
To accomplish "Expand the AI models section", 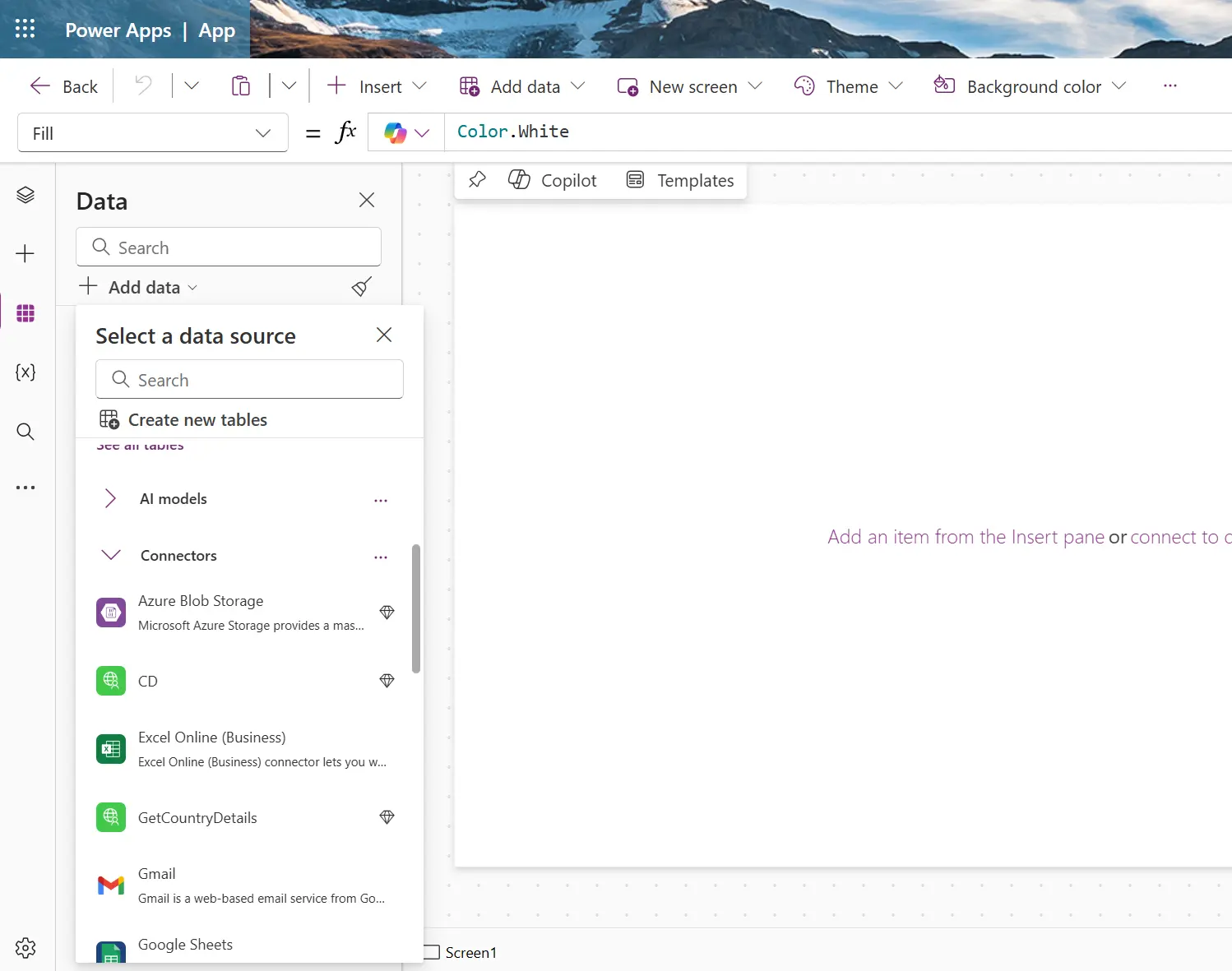I will pyautogui.click(x=110, y=498).
